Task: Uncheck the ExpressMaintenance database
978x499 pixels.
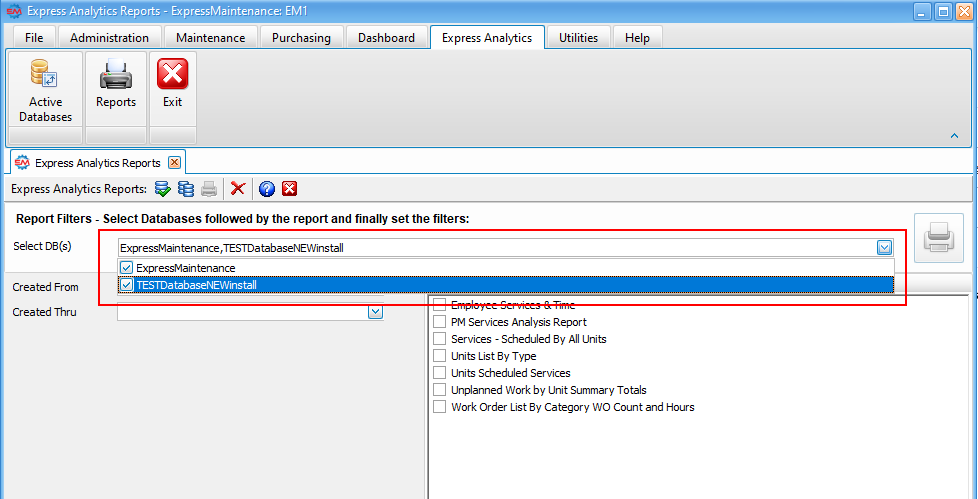Action: pos(127,268)
